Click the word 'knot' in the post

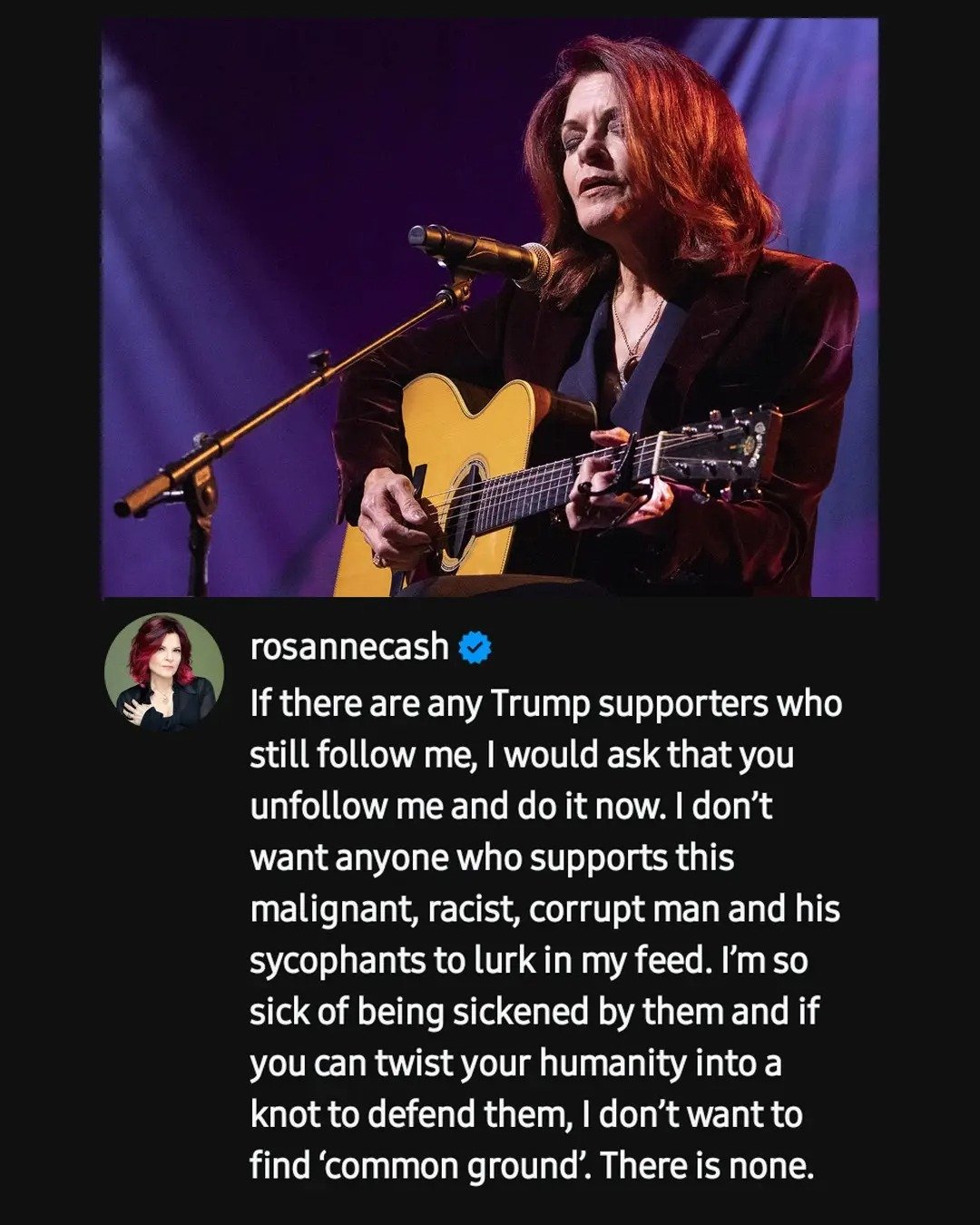(x=284, y=1114)
